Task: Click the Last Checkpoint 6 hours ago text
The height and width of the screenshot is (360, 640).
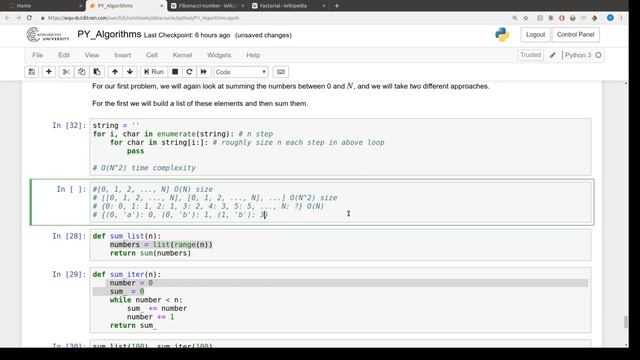Action: (187, 35)
